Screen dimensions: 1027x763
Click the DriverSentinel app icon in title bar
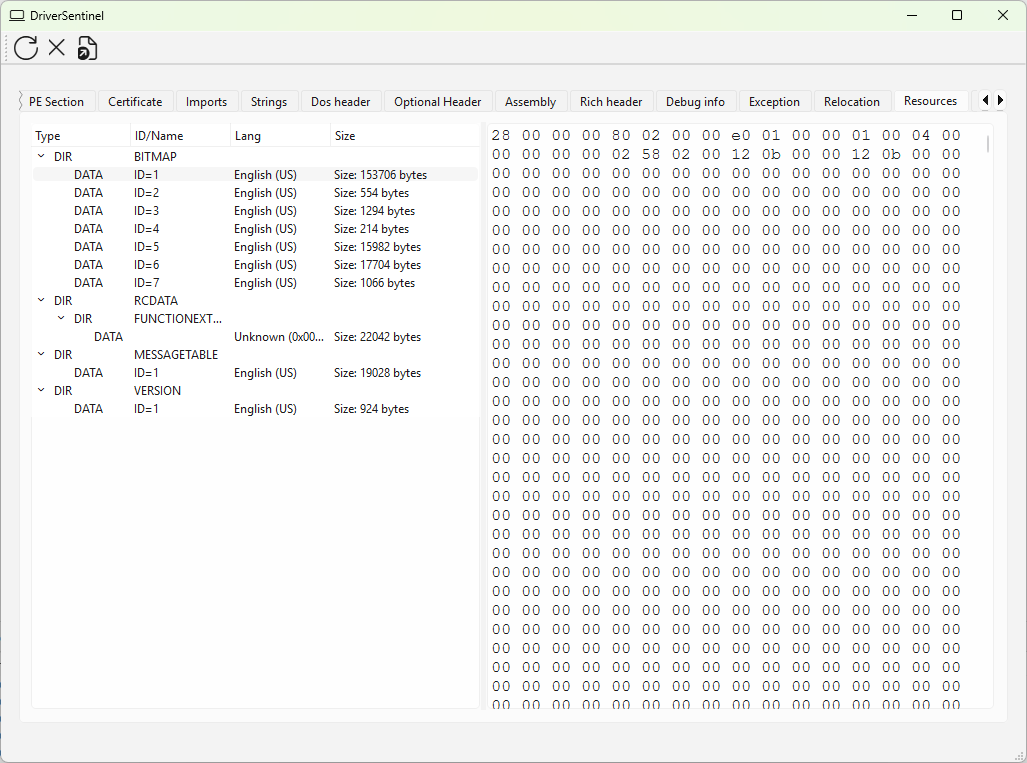(17, 15)
